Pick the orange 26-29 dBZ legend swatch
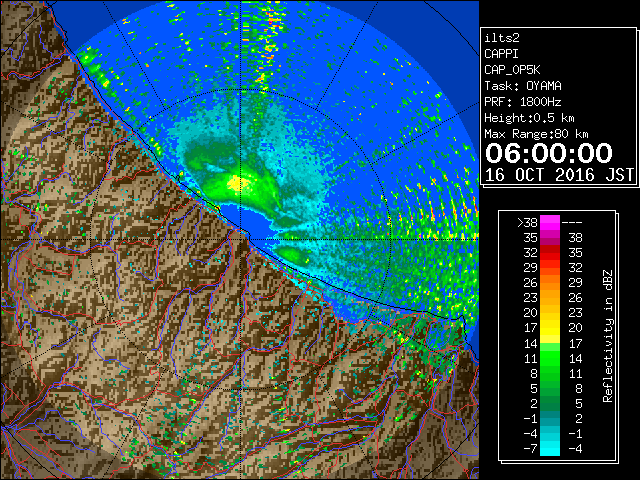This screenshot has width=640, height=480. [x=550, y=283]
